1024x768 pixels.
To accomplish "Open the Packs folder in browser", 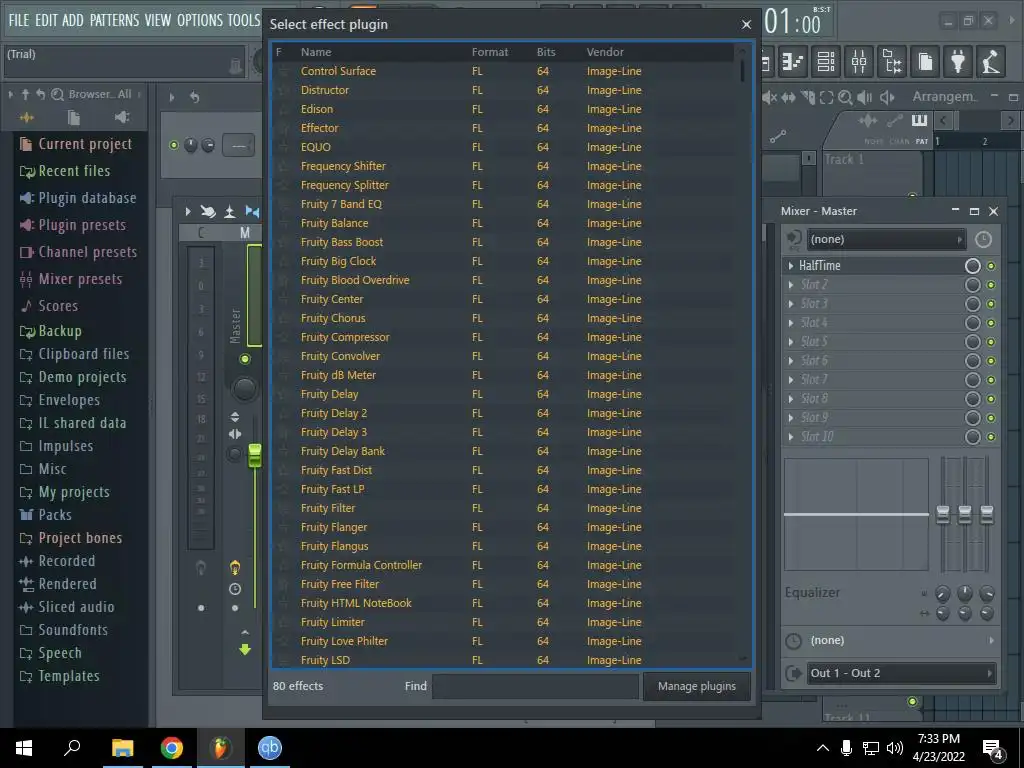I will point(55,515).
